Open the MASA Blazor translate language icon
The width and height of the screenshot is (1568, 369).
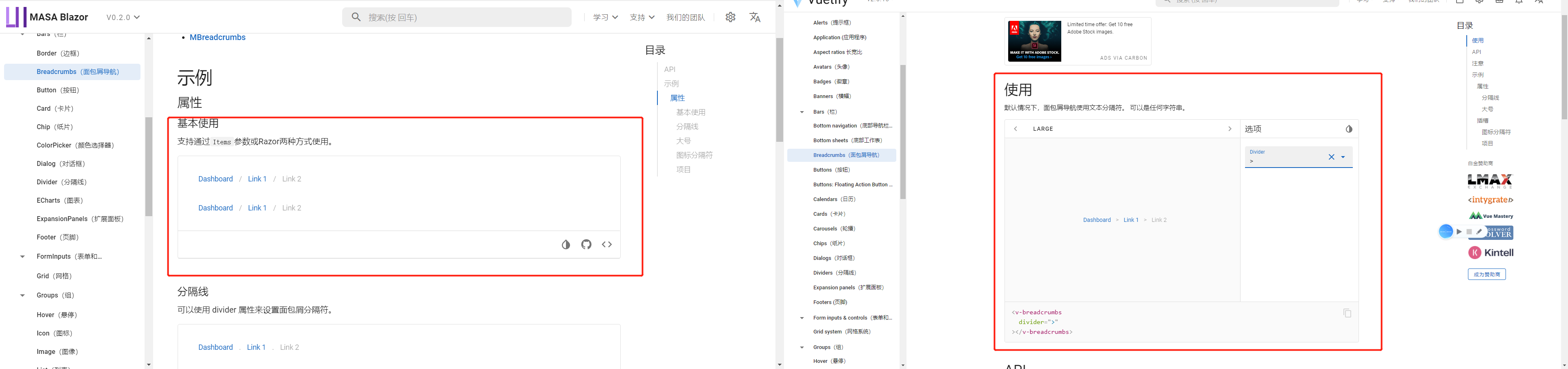pyautogui.click(x=755, y=17)
